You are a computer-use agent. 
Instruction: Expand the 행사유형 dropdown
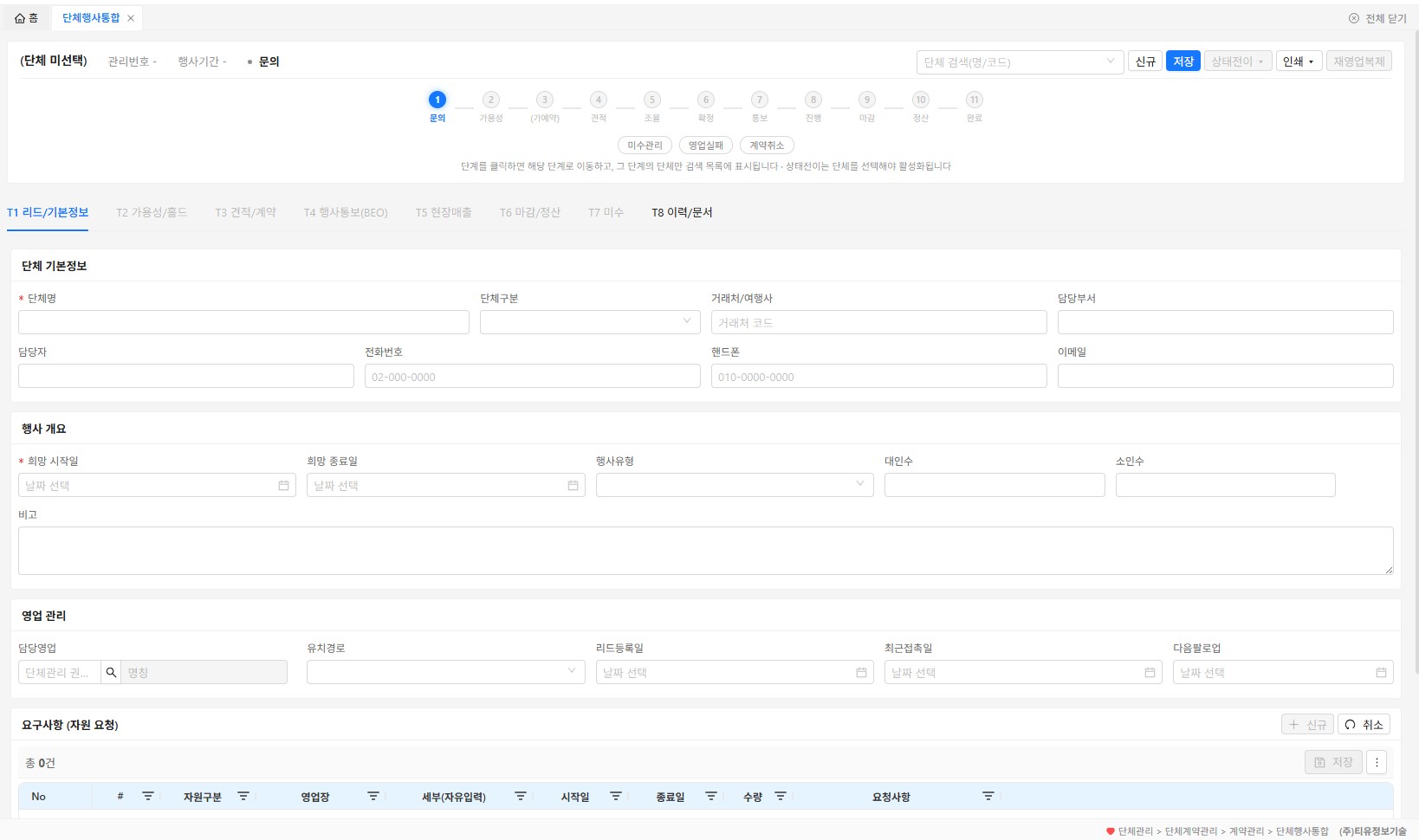[x=735, y=485]
